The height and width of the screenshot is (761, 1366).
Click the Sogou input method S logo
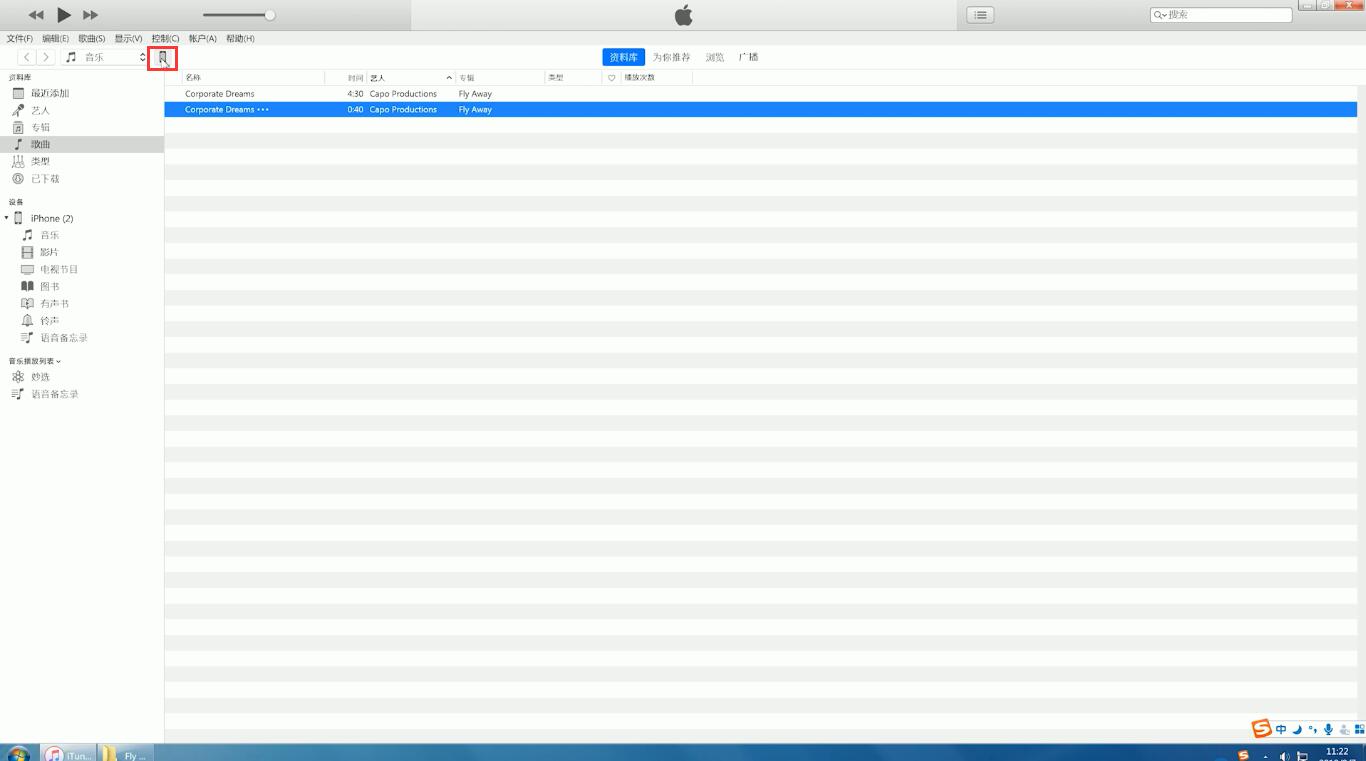(x=1262, y=729)
